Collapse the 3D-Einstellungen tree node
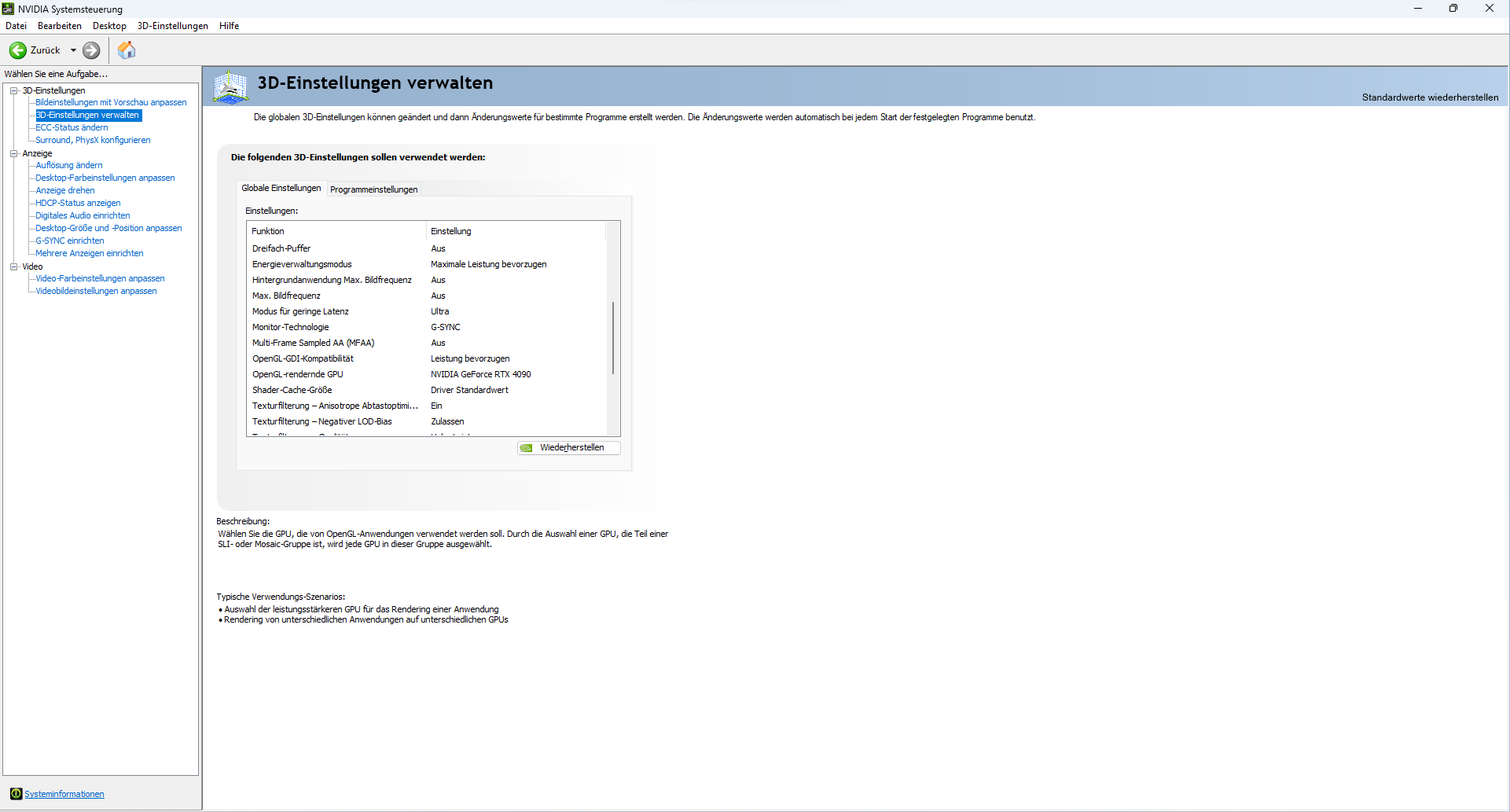This screenshot has width=1510, height=812. (x=13, y=90)
